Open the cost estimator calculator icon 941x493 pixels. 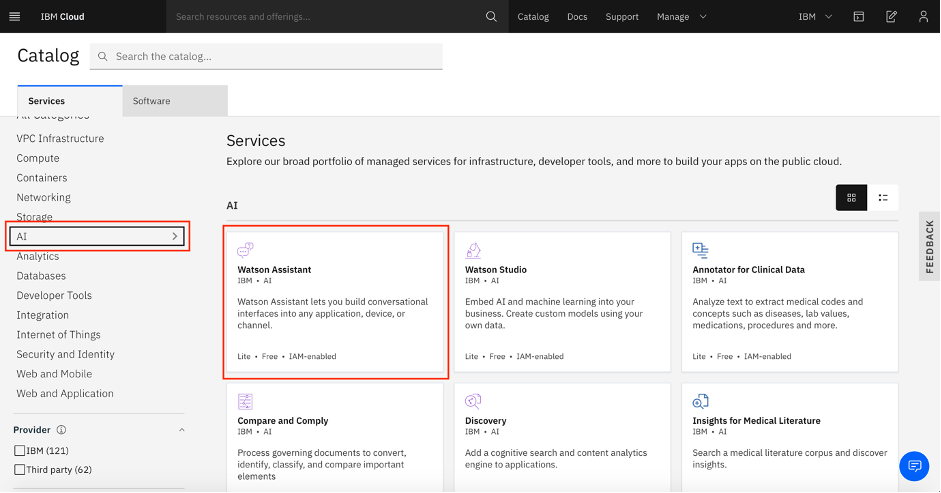click(859, 16)
